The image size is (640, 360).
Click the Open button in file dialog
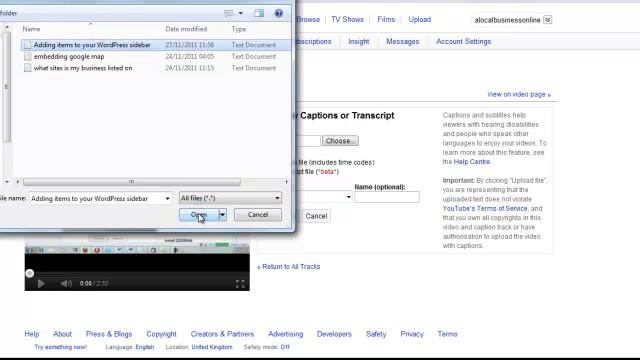click(199, 215)
